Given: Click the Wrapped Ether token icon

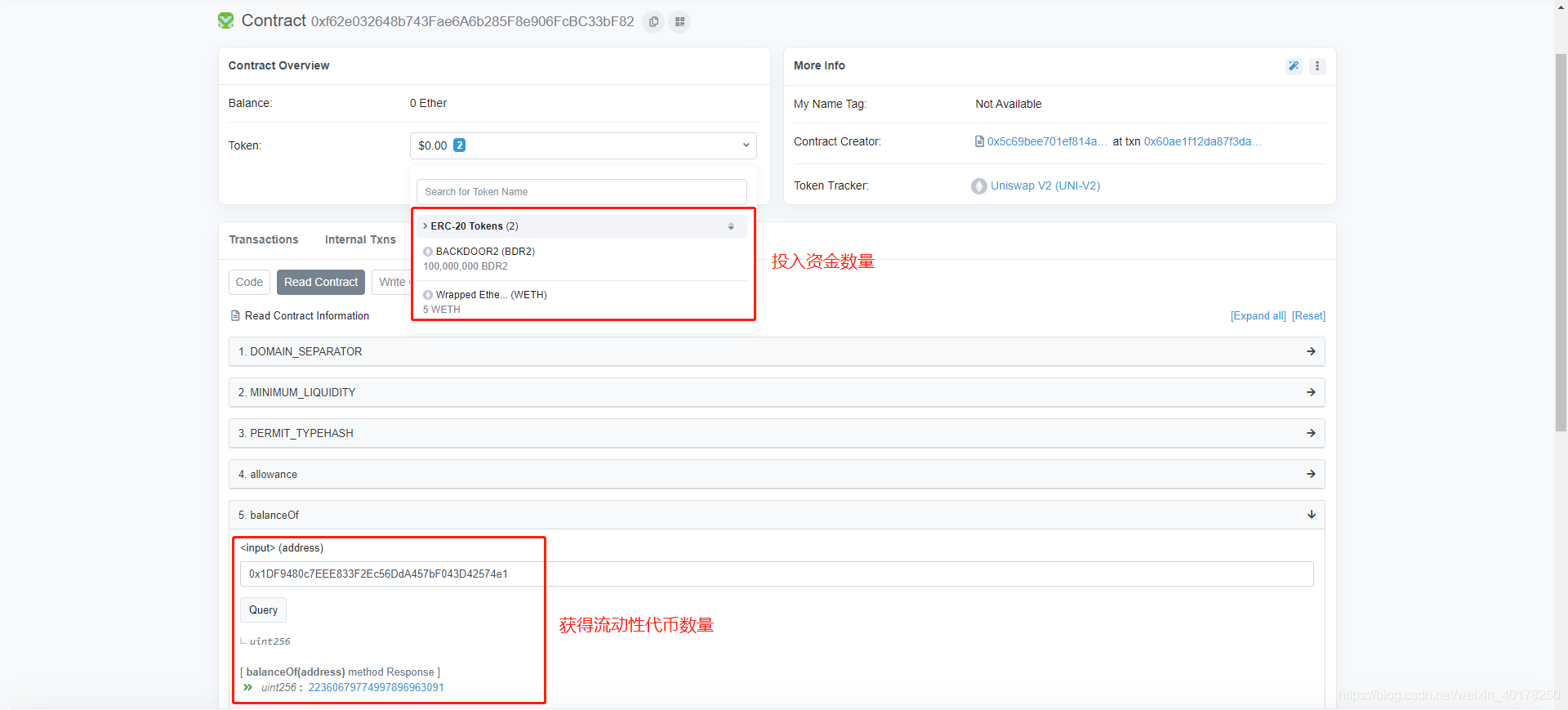Looking at the screenshot, I should [x=428, y=295].
